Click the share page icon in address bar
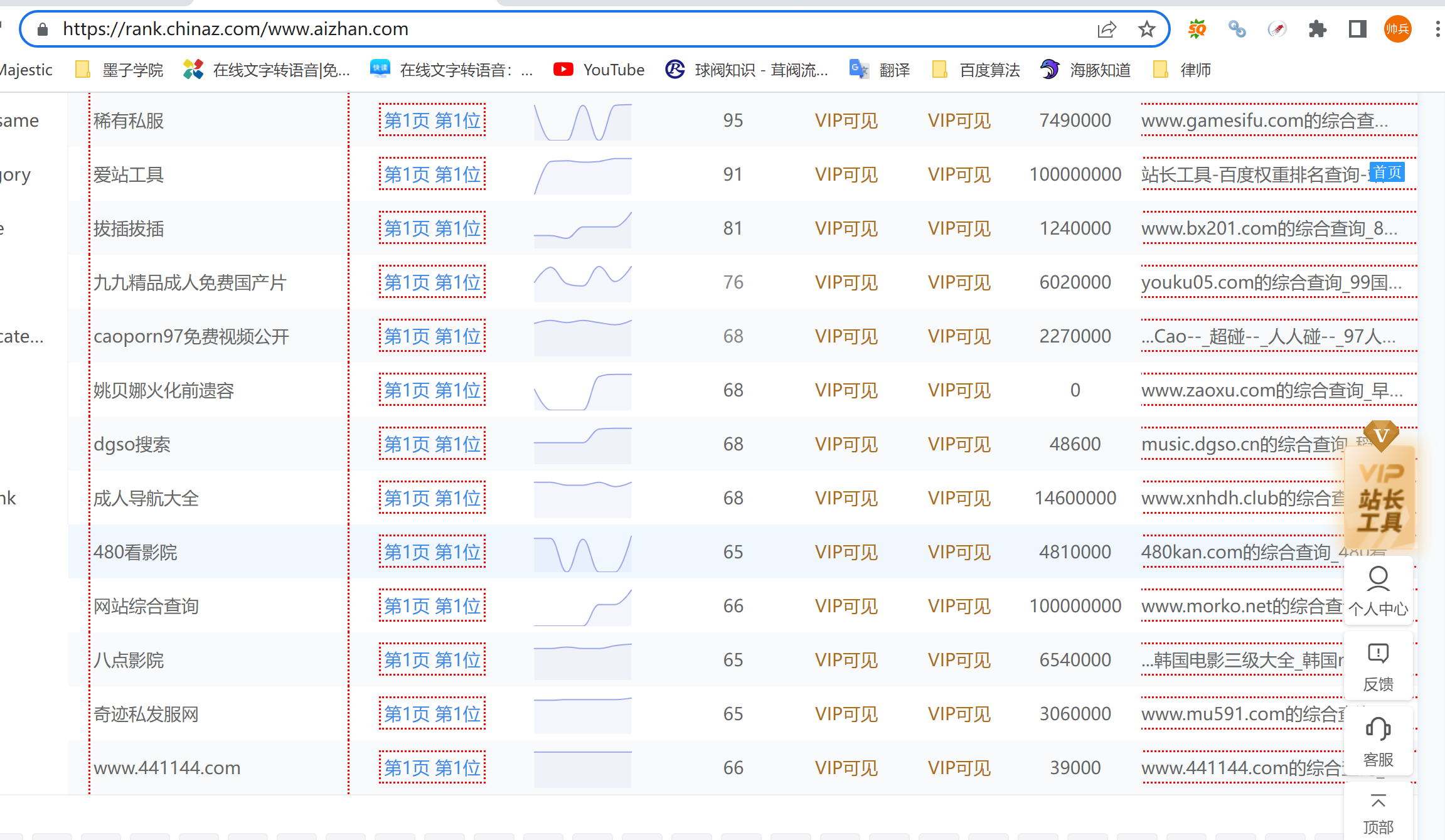 coord(1106,29)
